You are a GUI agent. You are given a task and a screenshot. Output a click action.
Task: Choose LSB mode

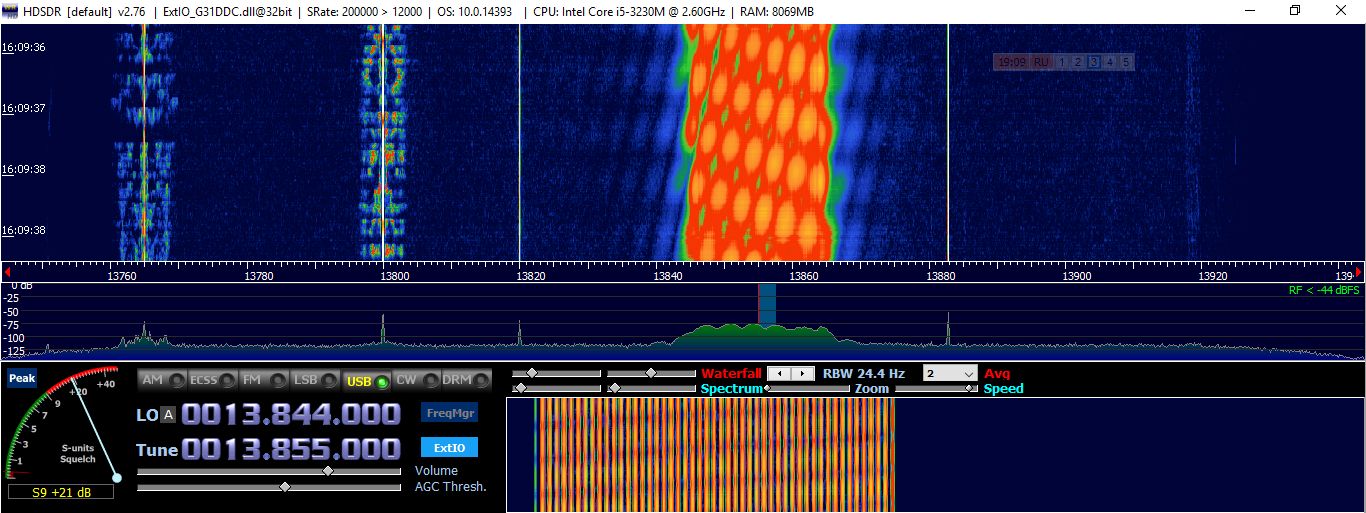[314, 380]
